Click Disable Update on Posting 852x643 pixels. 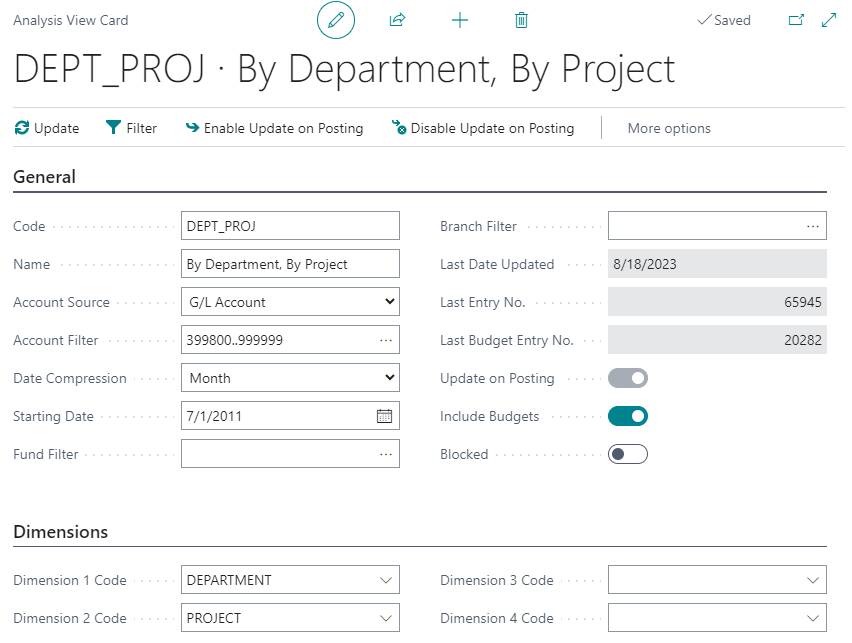coord(483,128)
